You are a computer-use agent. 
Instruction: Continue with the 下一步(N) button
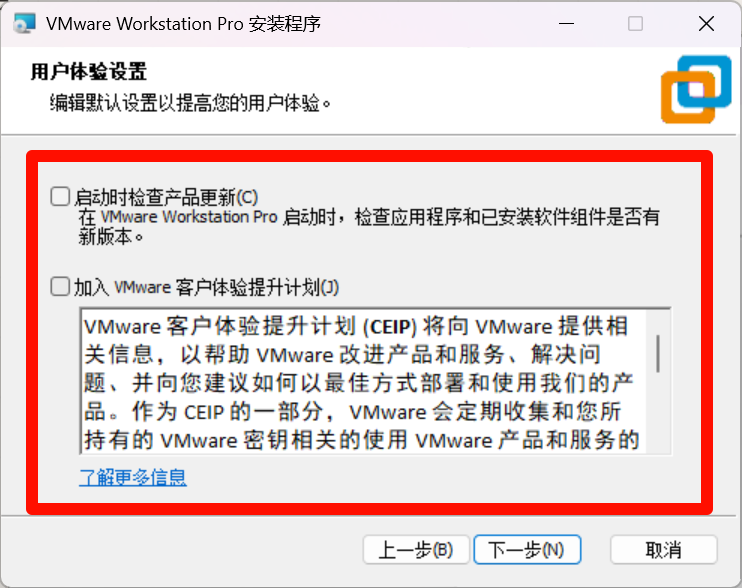coord(527,550)
